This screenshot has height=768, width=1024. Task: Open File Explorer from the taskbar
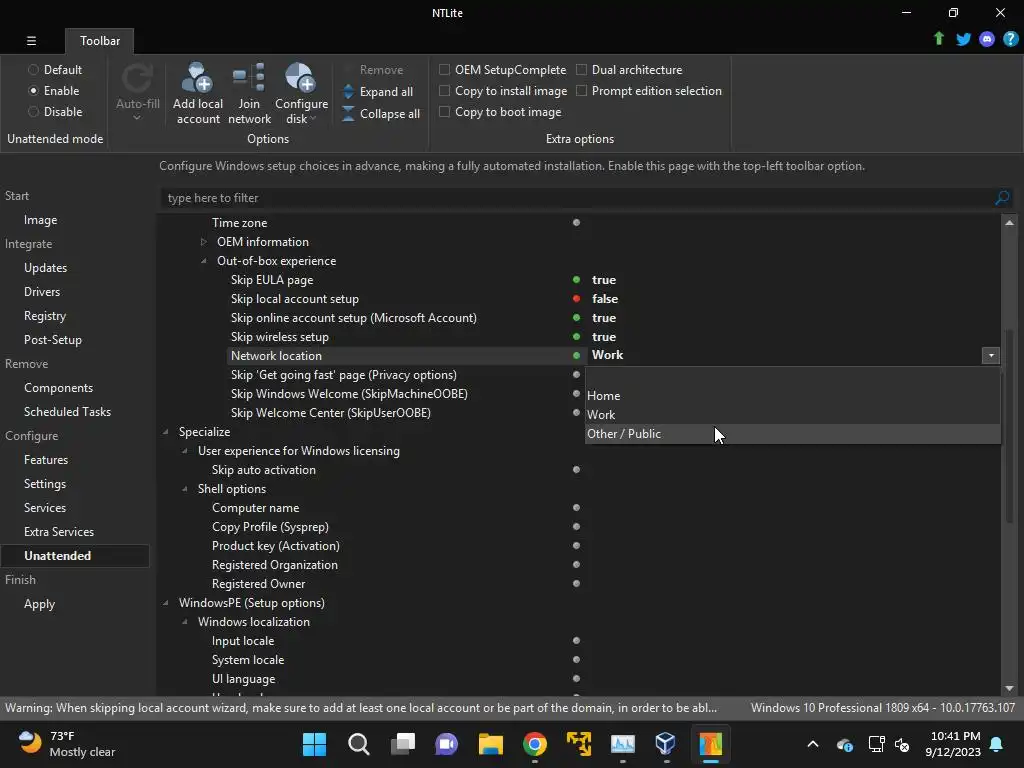point(490,744)
